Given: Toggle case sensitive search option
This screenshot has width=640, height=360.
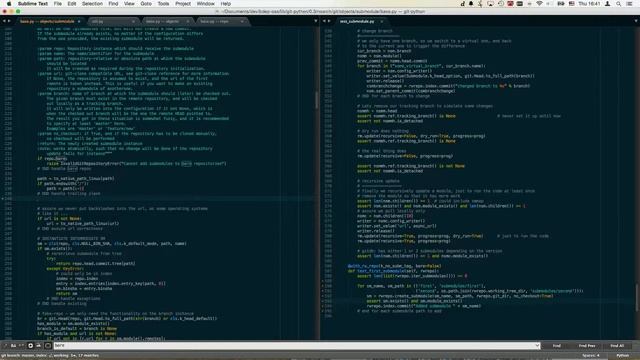Looking at the screenshot, I should [13, 345].
